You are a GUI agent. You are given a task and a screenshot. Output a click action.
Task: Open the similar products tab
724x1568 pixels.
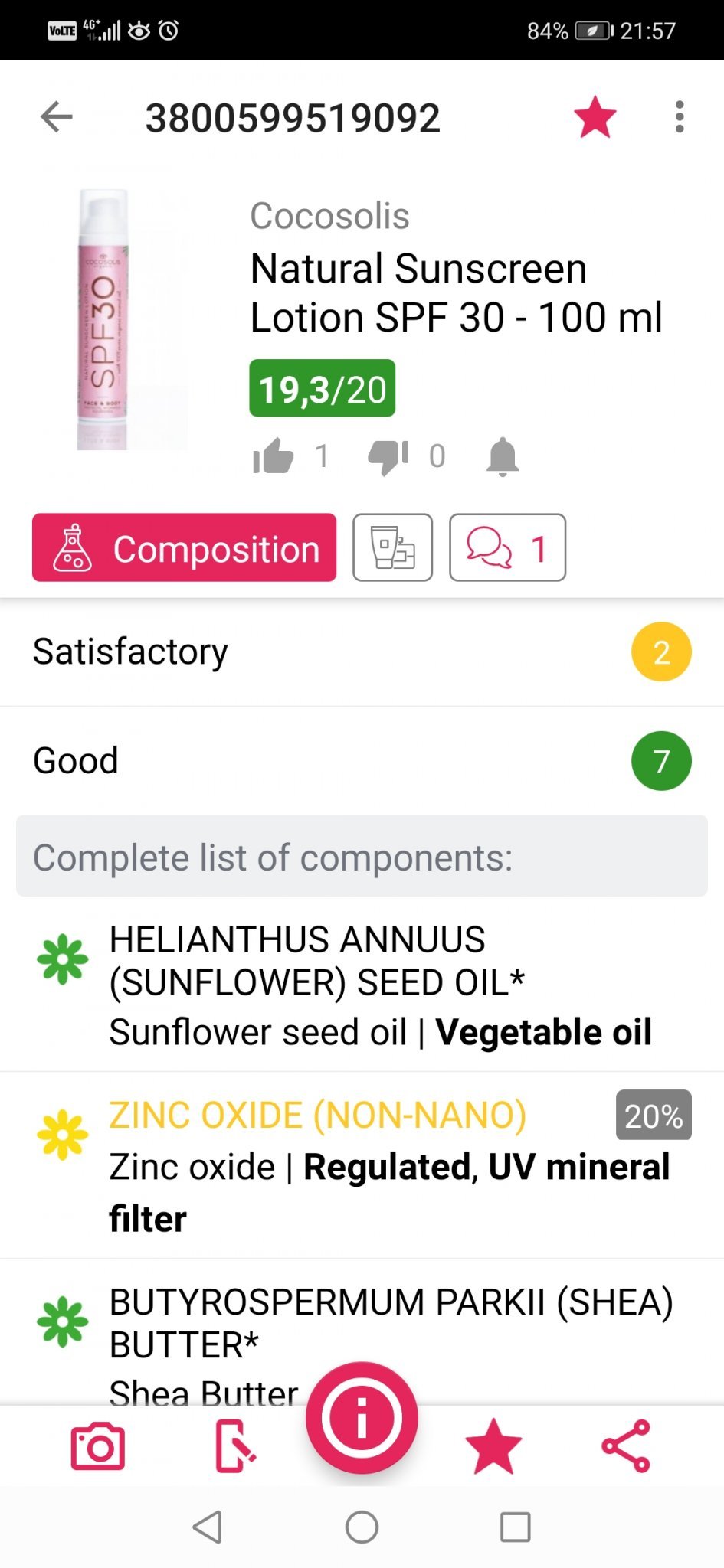(x=392, y=547)
